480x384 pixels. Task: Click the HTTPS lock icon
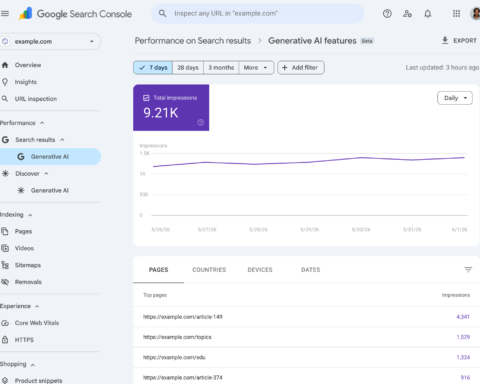click(5, 340)
